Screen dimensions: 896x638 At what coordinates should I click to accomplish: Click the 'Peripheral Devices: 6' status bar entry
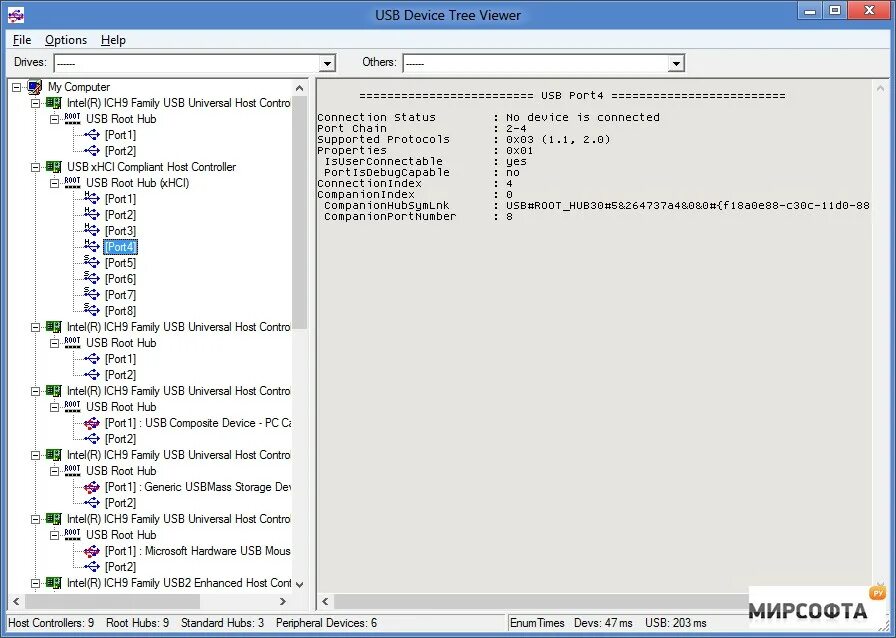pos(326,623)
